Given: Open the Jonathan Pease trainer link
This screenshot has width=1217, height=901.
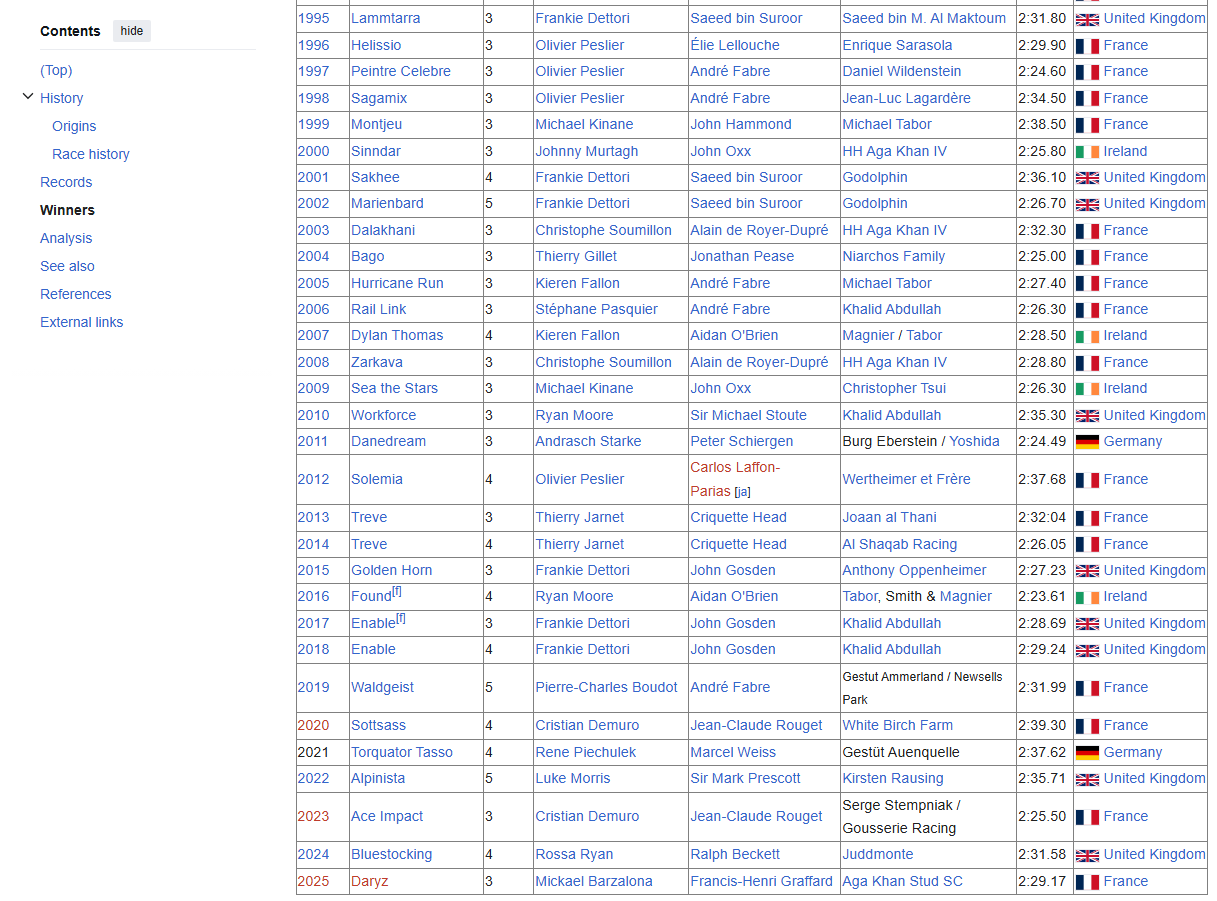Looking at the screenshot, I should (742, 256).
